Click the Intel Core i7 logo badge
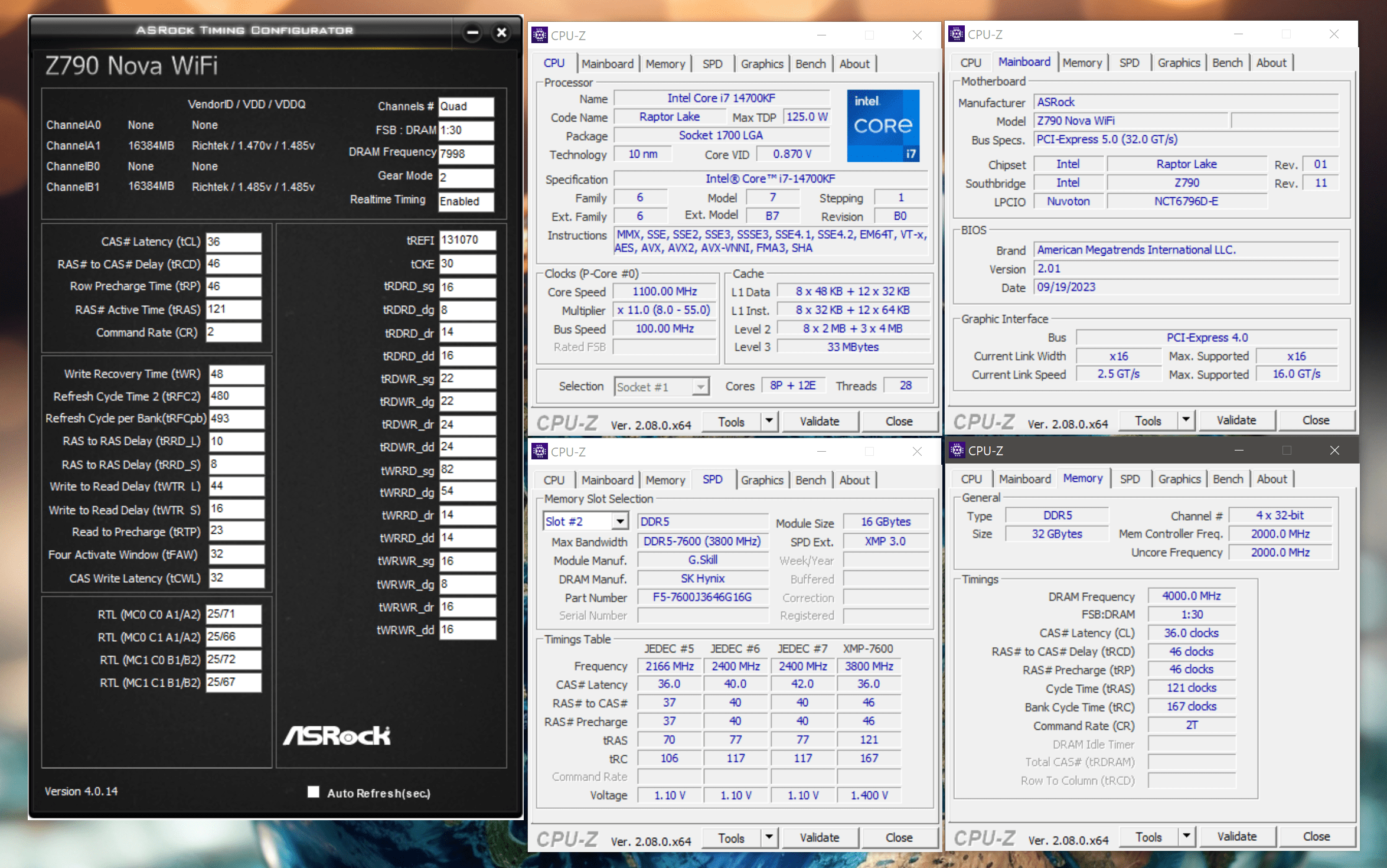Screen dimensions: 1387x868 pyautogui.click(x=883, y=126)
